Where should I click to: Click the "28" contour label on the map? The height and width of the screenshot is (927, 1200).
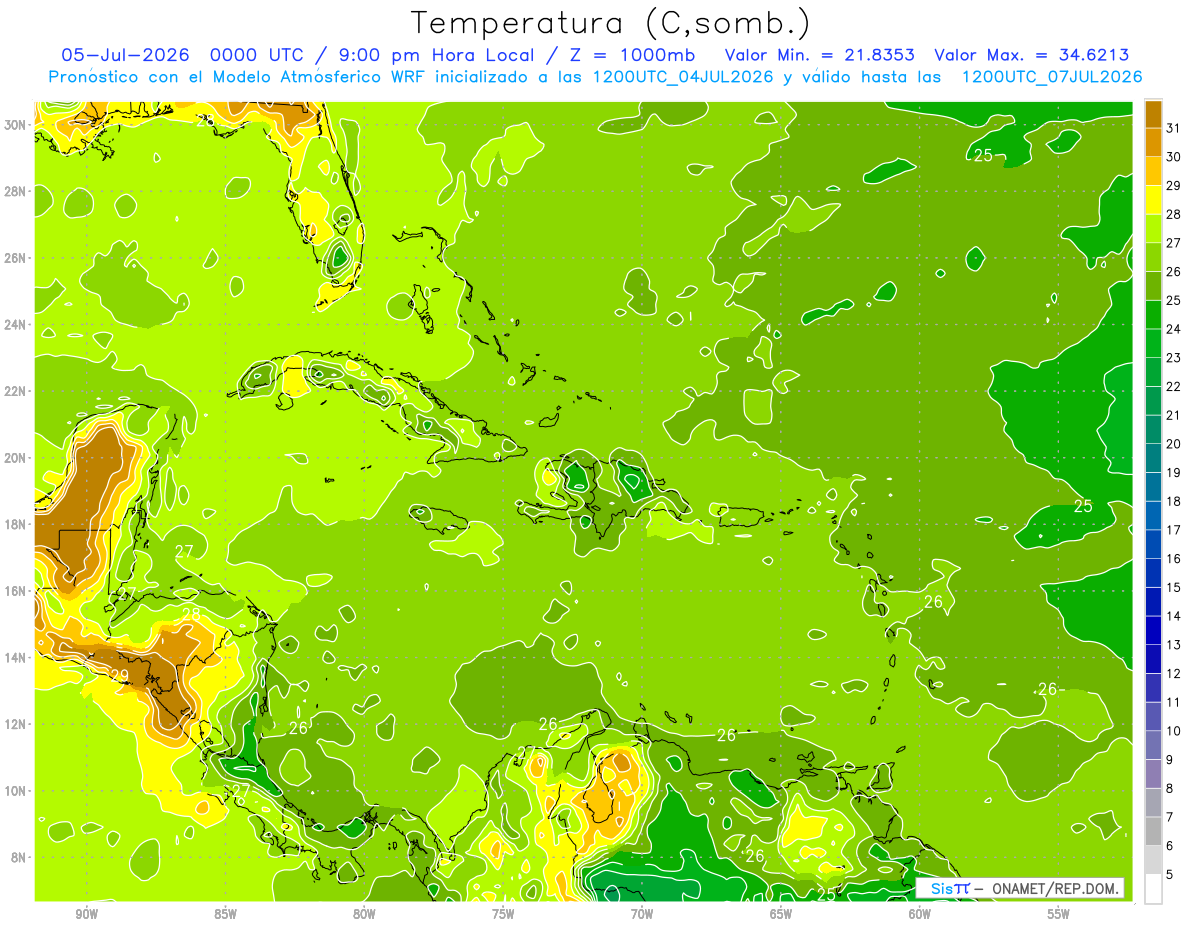[x=191, y=614]
